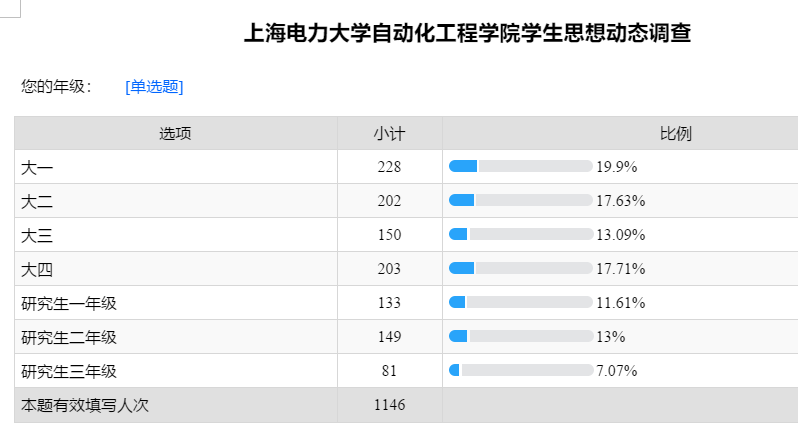This screenshot has width=798, height=445.
Task: Click the 大一 progress bar showing 19.9%
Action: click(x=521, y=166)
